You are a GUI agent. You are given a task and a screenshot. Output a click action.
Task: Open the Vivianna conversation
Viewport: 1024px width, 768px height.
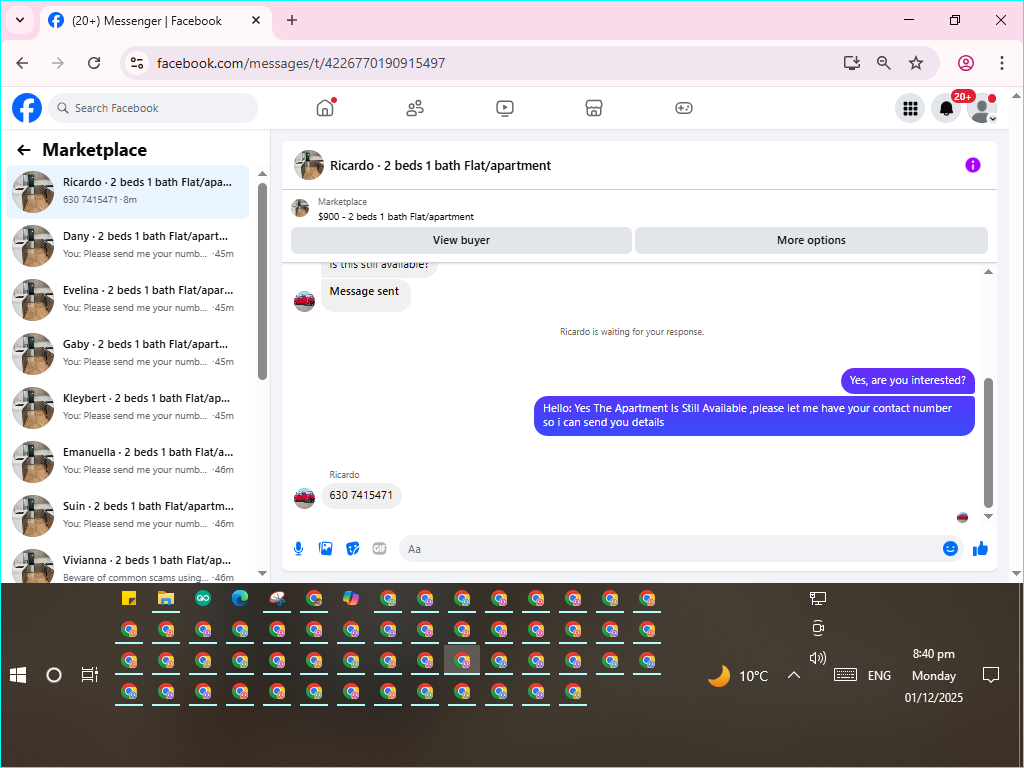pyautogui.click(x=128, y=566)
